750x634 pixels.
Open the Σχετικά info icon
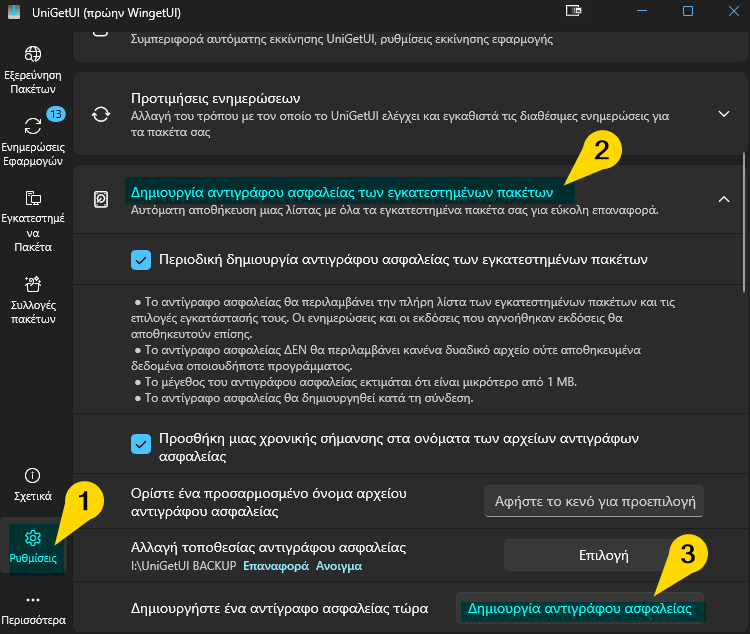point(33,475)
